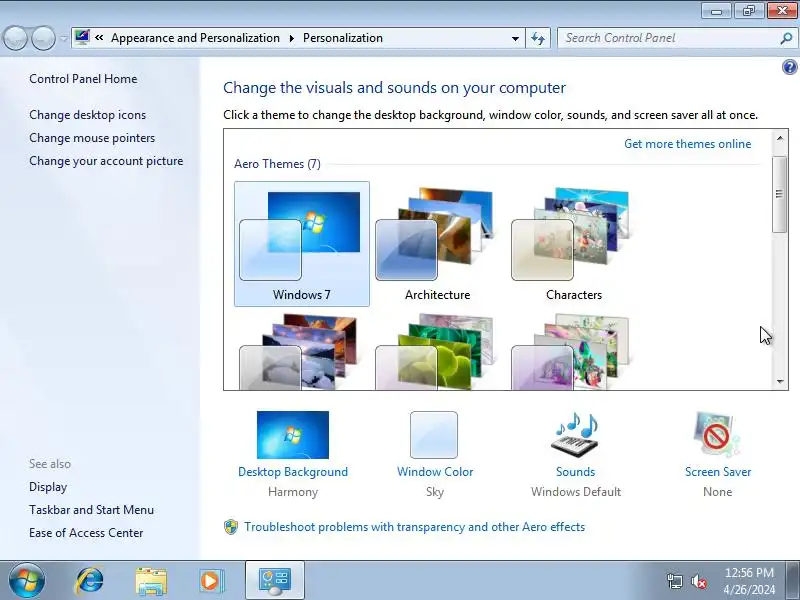Open the Screen Saver icon
Screen dimensions: 800x600
[717, 435]
